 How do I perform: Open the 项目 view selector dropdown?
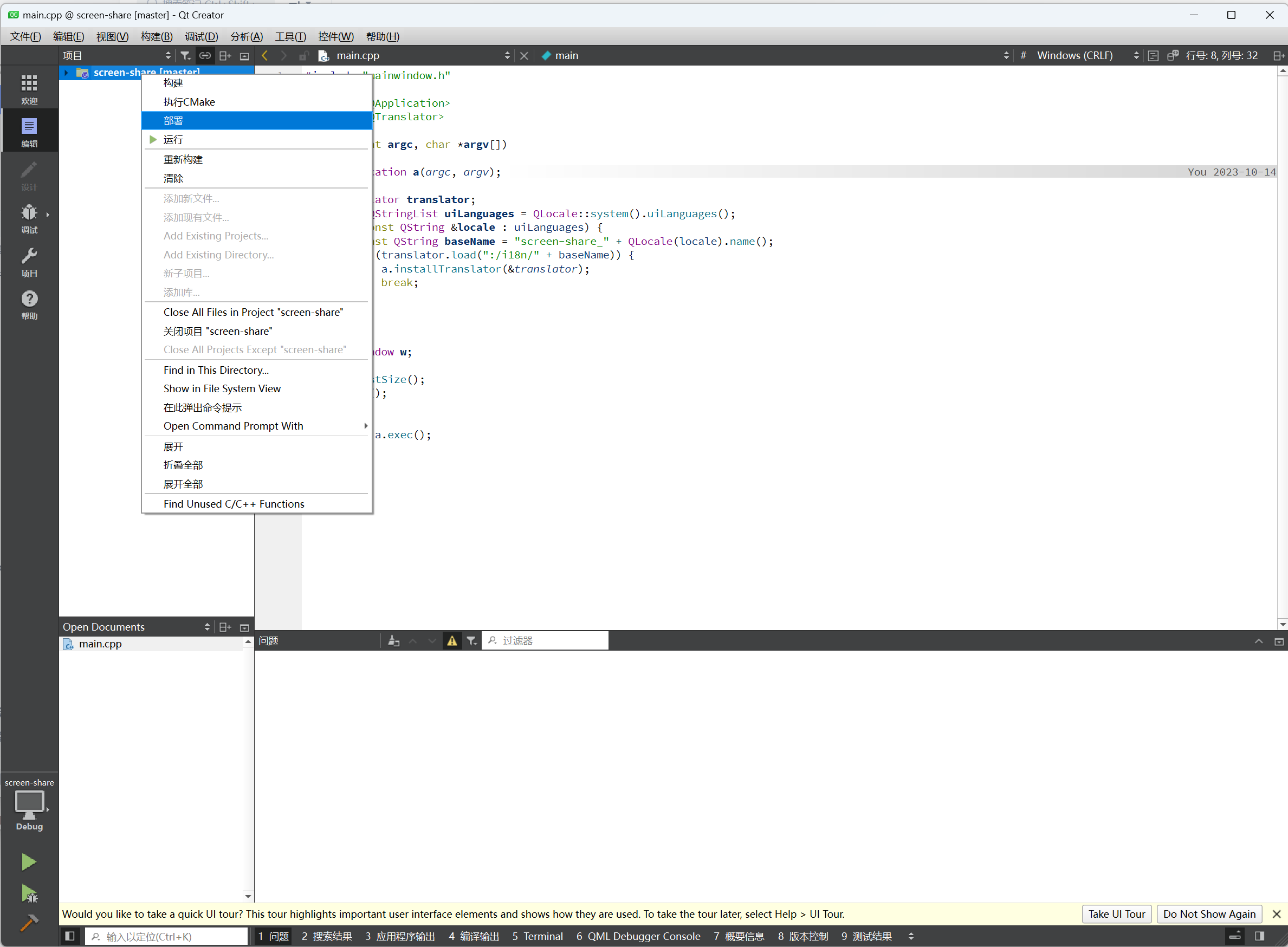(117, 56)
